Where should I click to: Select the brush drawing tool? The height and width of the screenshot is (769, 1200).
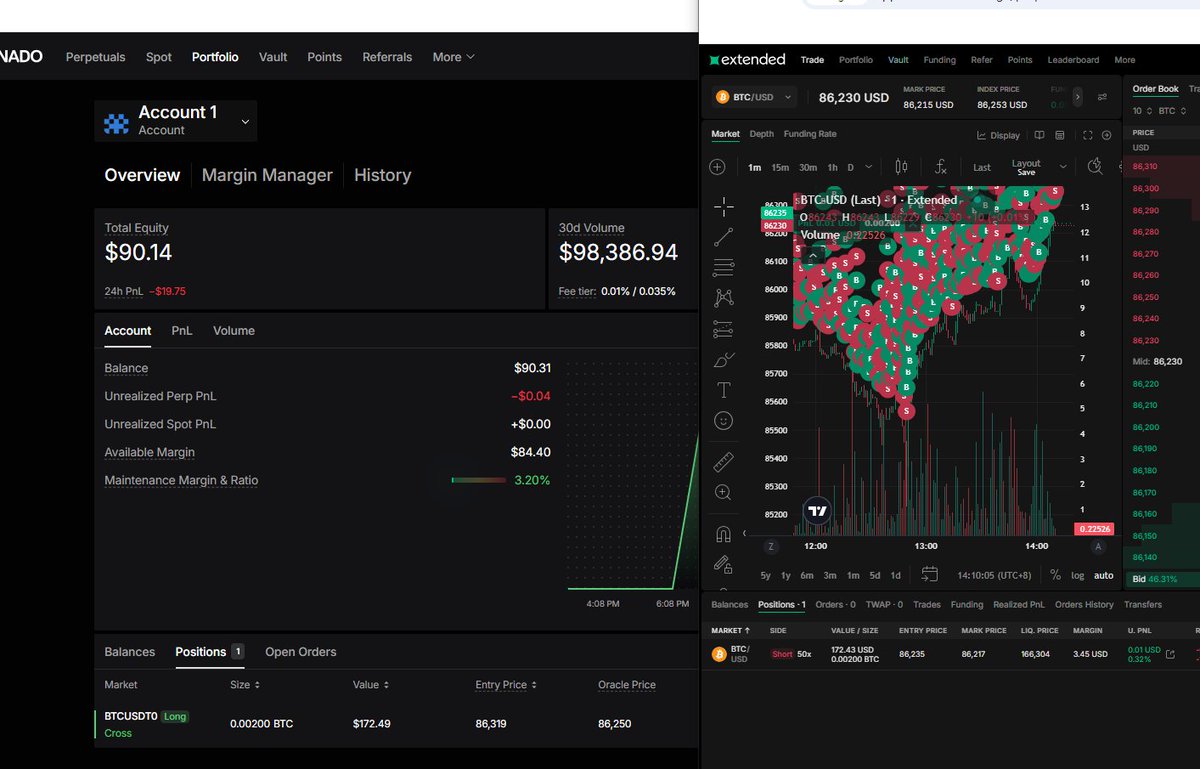coord(724,359)
